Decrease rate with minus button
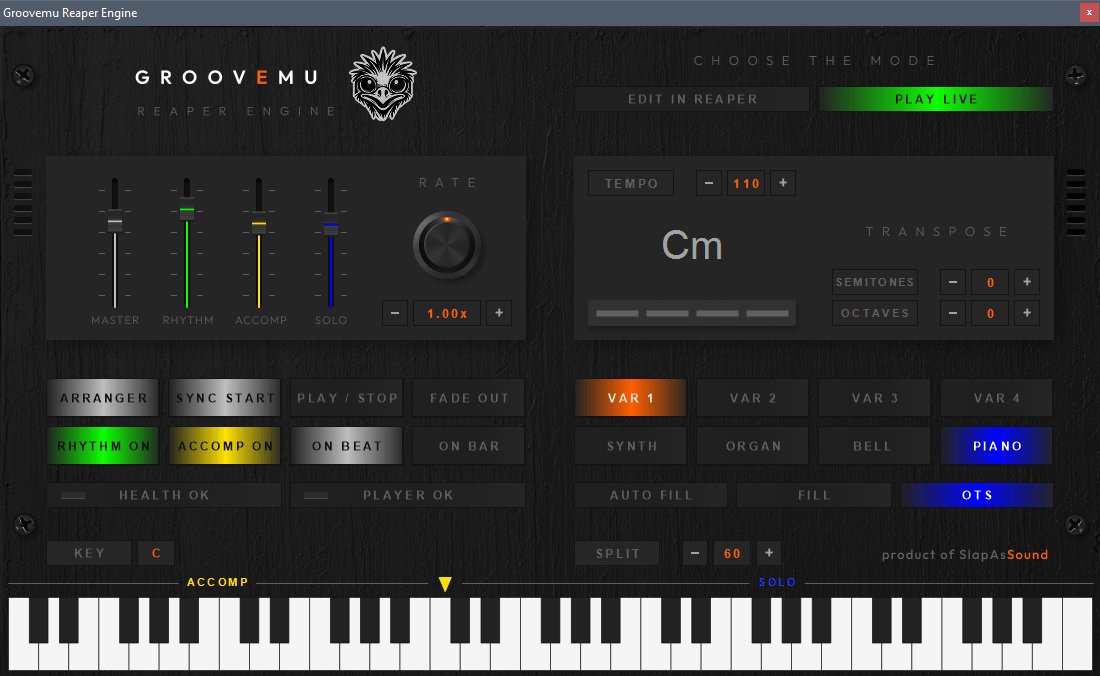Image resolution: width=1100 pixels, height=676 pixels. coord(395,313)
